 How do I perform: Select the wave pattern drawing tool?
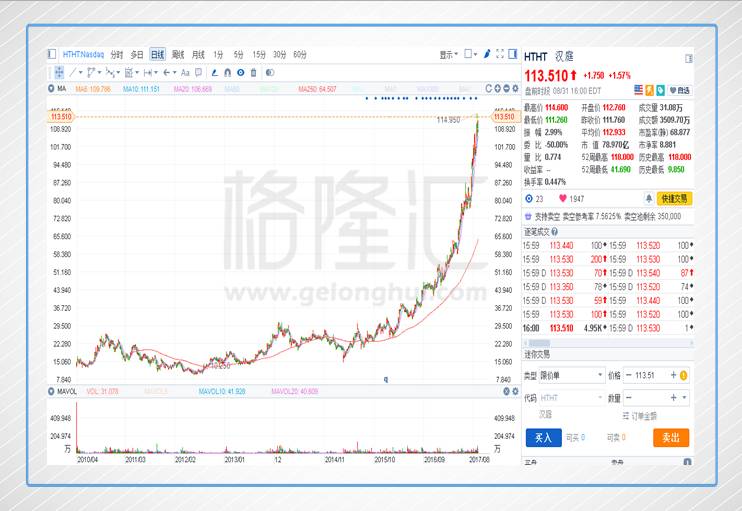[x=110, y=72]
